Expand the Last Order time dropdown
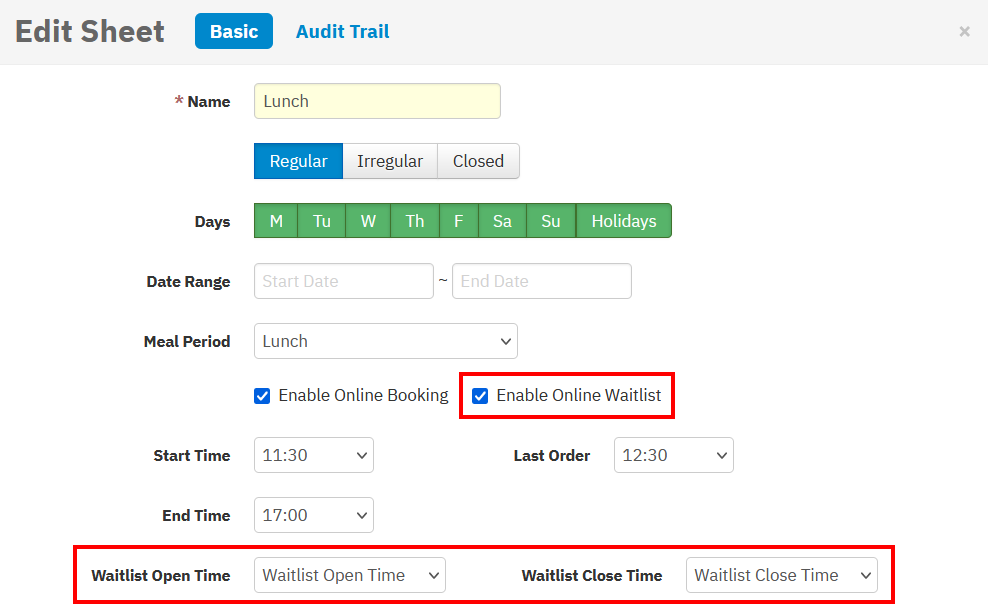The image size is (988, 613). click(x=673, y=455)
